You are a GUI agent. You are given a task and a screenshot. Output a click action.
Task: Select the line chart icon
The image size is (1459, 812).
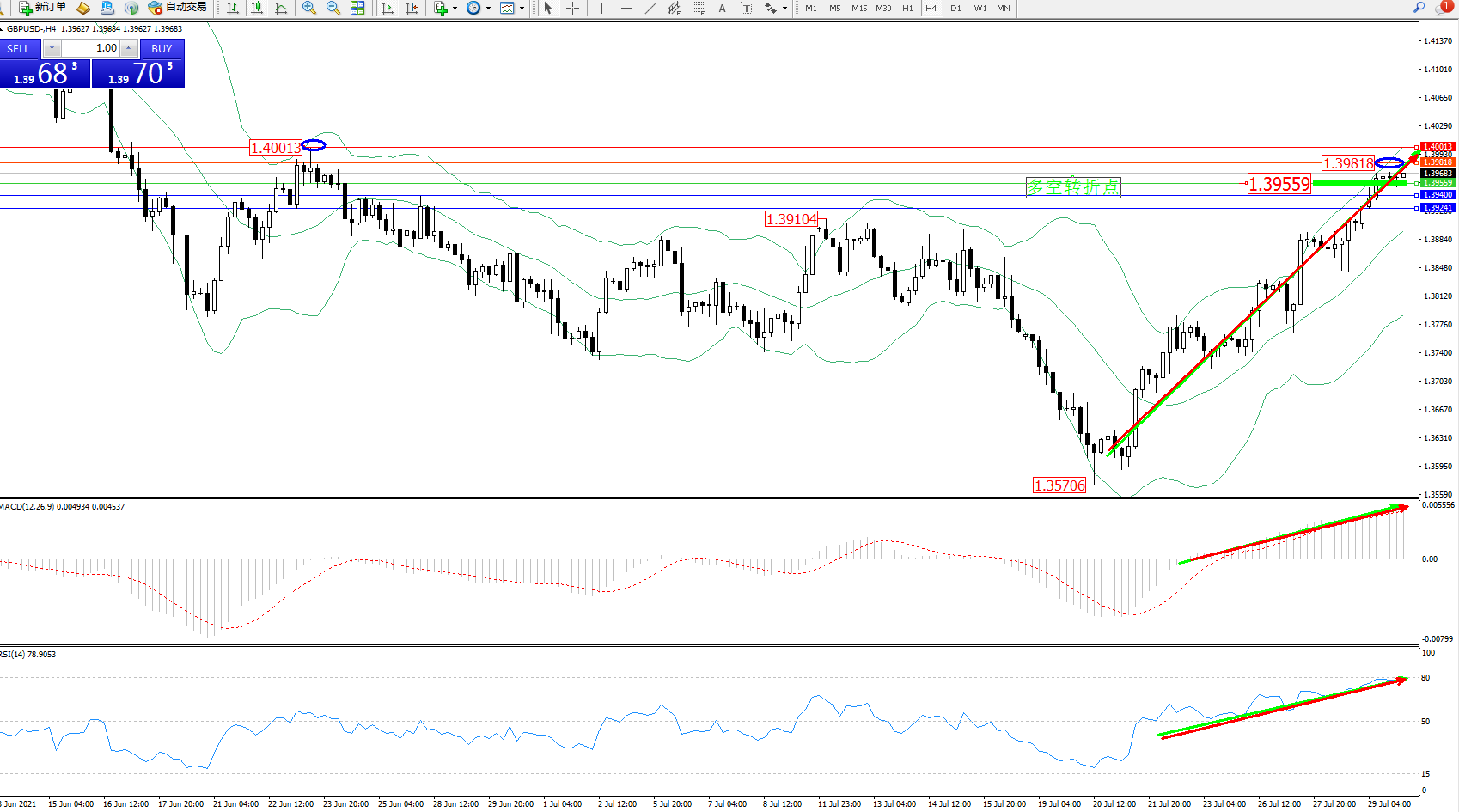(281, 8)
